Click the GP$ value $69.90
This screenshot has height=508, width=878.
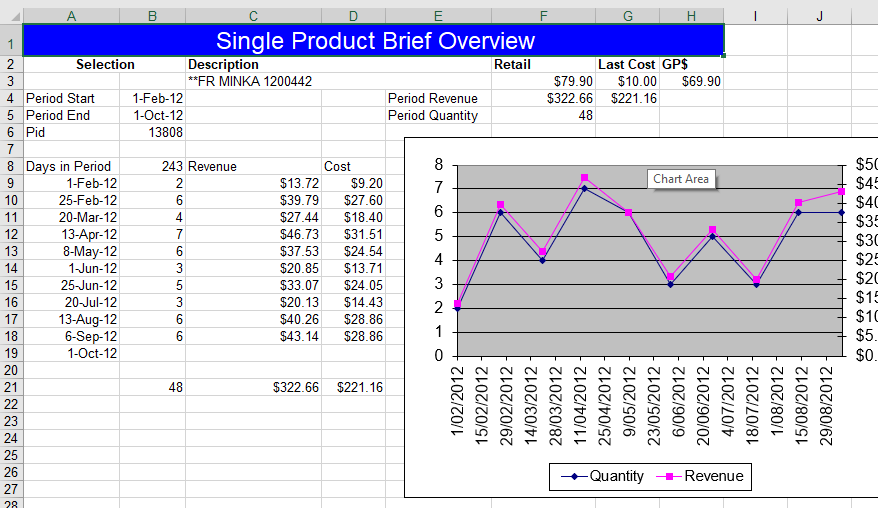tap(692, 81)
